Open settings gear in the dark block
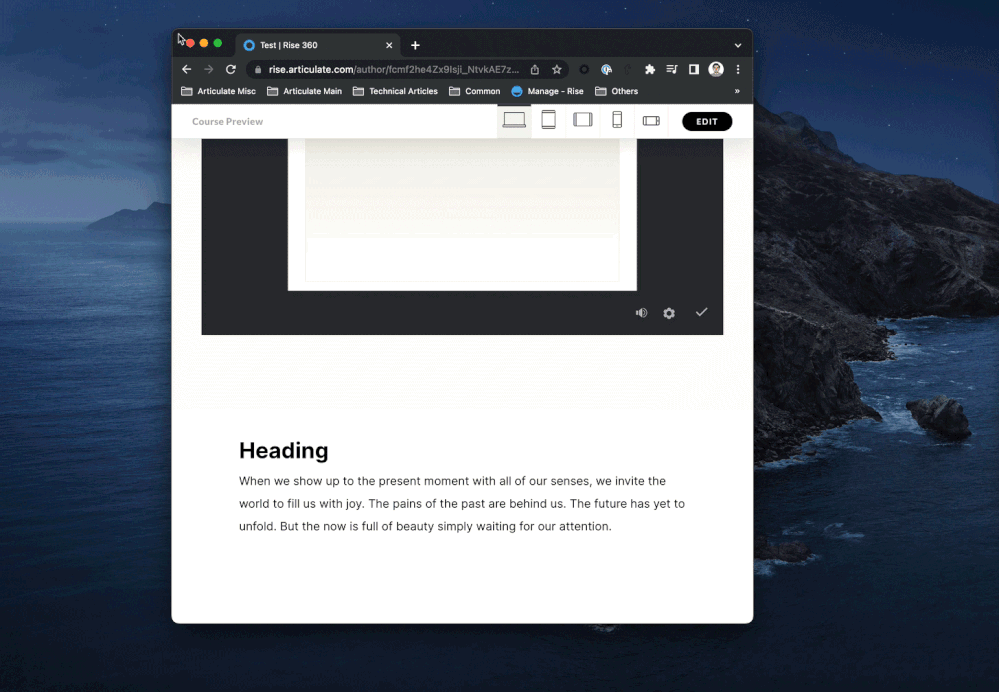This screenshot has height=692, width=999. [668, 313]
